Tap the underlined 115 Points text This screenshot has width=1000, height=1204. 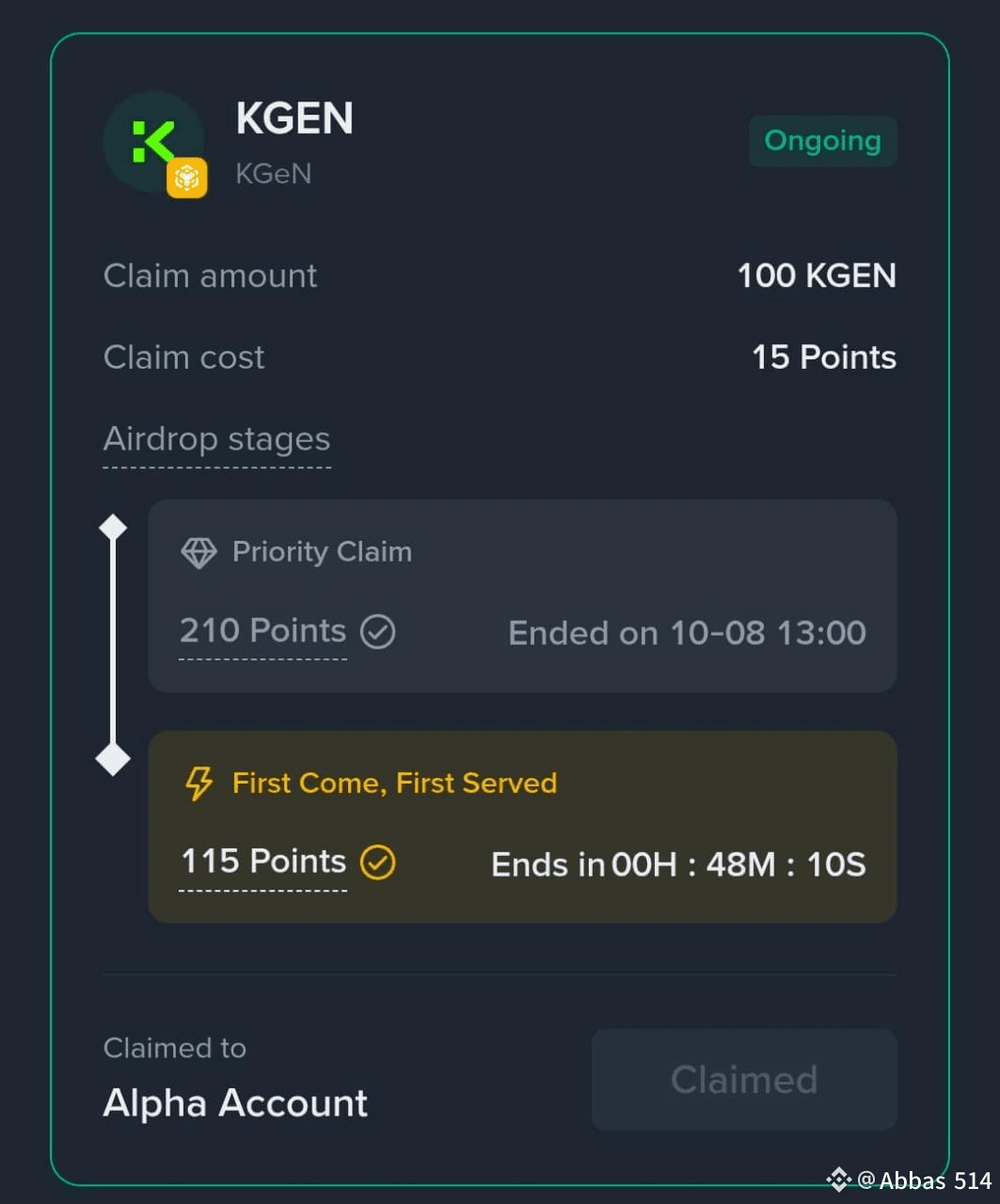click(x=262, y=862)
